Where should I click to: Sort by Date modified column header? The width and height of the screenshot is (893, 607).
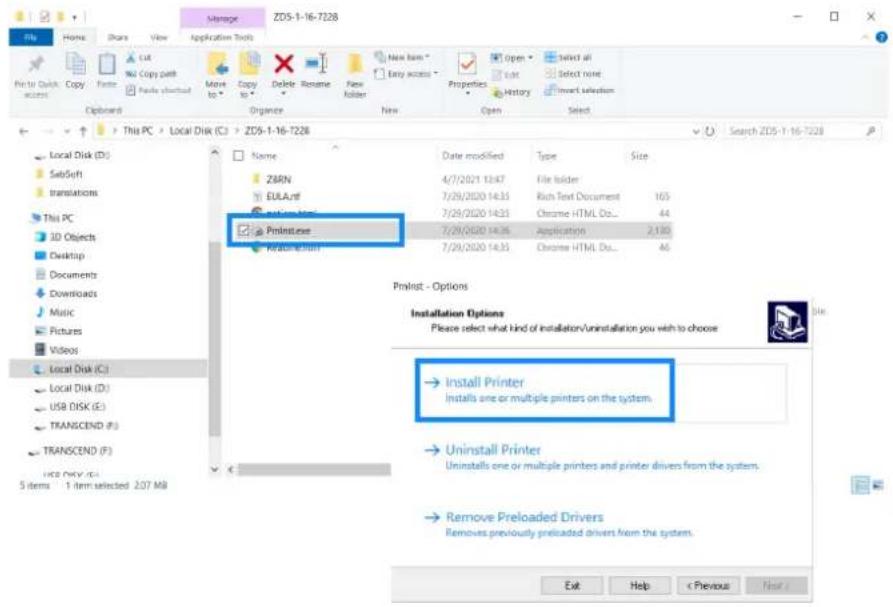point(473,155)
